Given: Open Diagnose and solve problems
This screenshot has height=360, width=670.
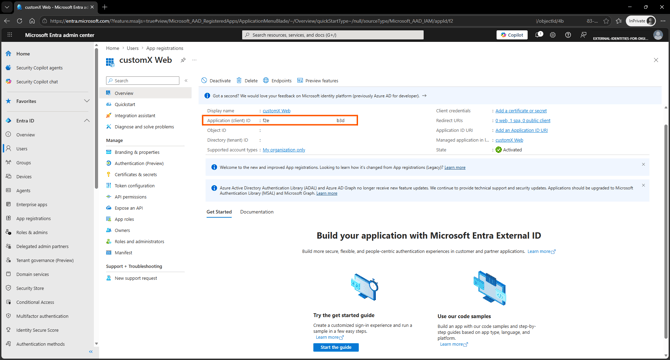Looking at the screenshot, I should point(145,127).
